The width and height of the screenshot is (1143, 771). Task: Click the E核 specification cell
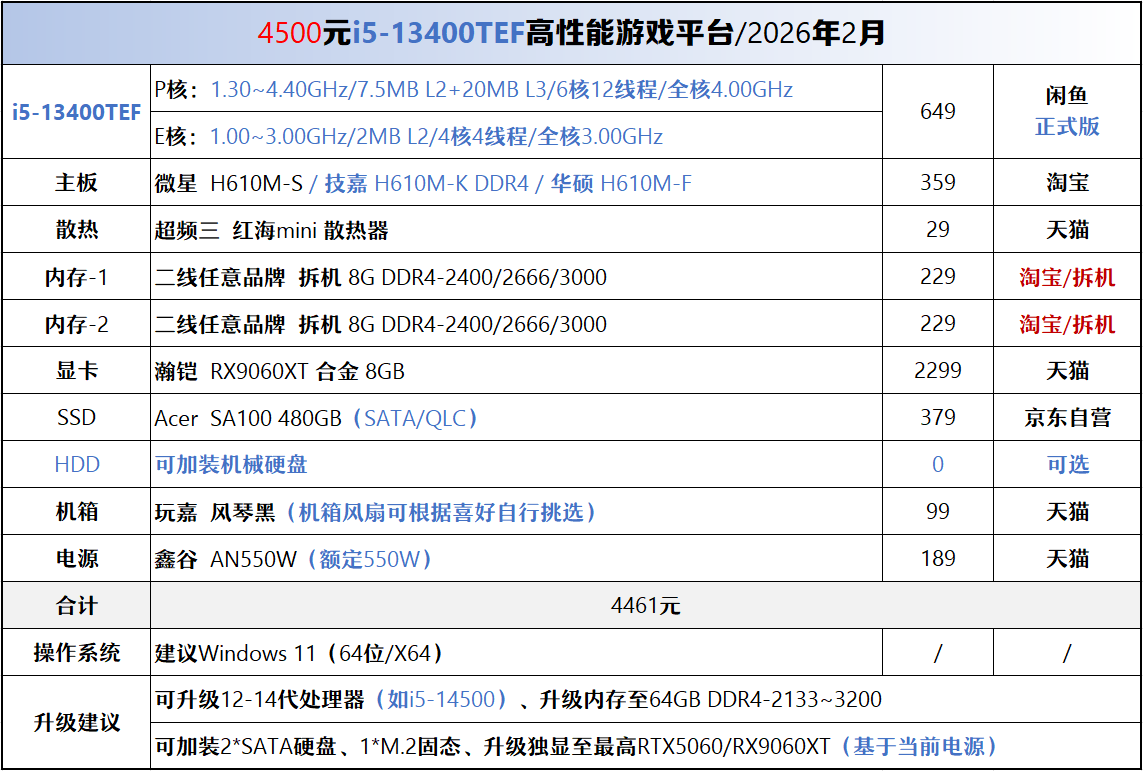516,136
